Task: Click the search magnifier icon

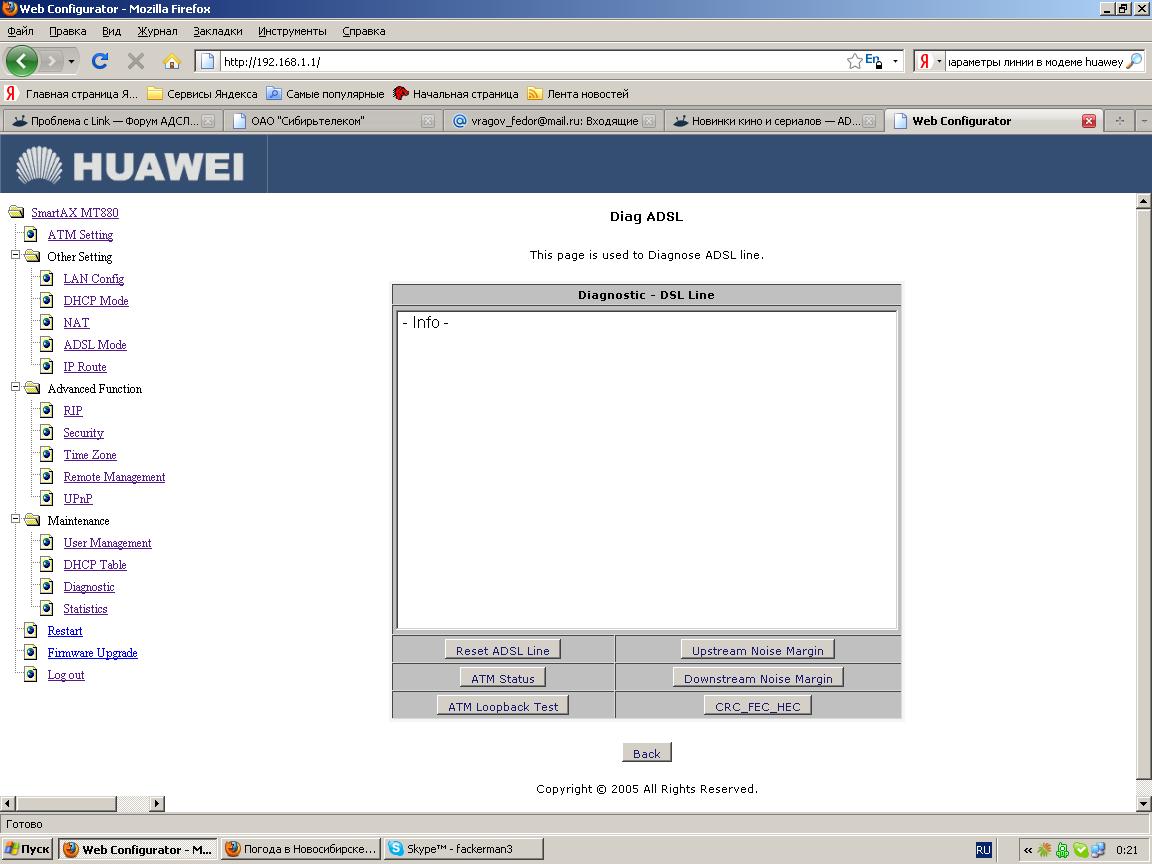Action: click(x=1133, y=61)
